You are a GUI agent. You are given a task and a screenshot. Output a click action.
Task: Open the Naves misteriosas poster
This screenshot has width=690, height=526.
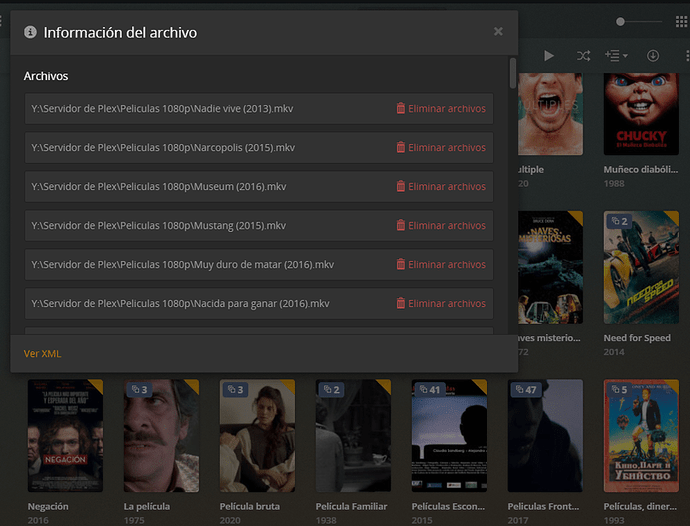[x=551, y=267]
